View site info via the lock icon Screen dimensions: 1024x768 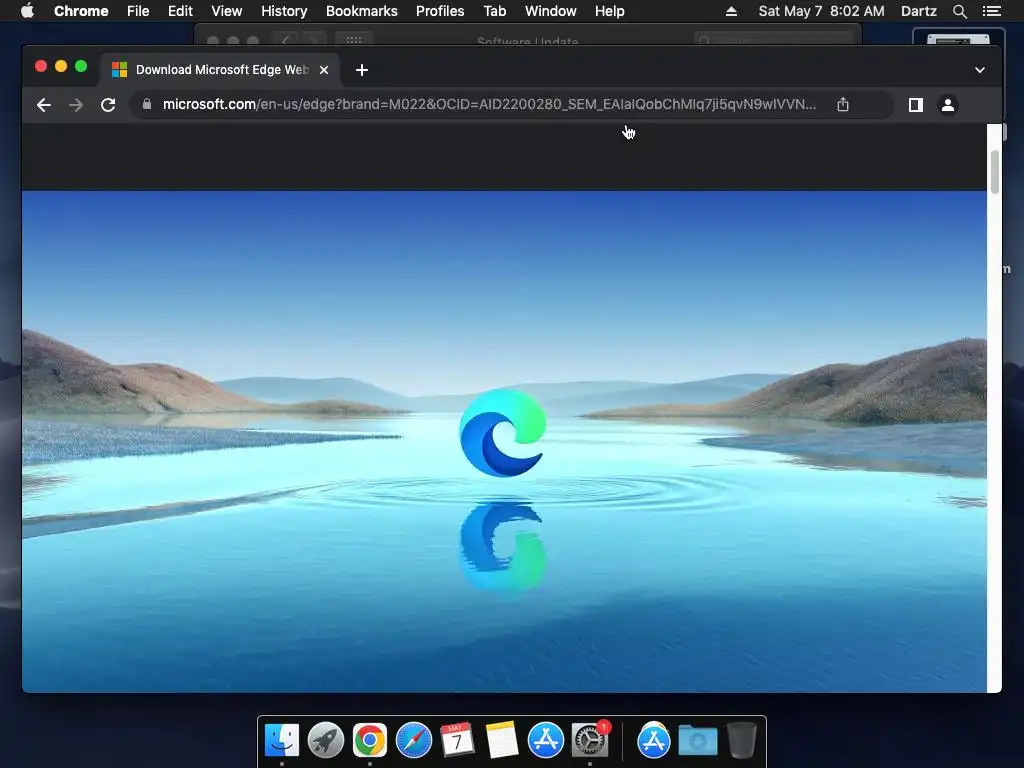tap(147, 104)
